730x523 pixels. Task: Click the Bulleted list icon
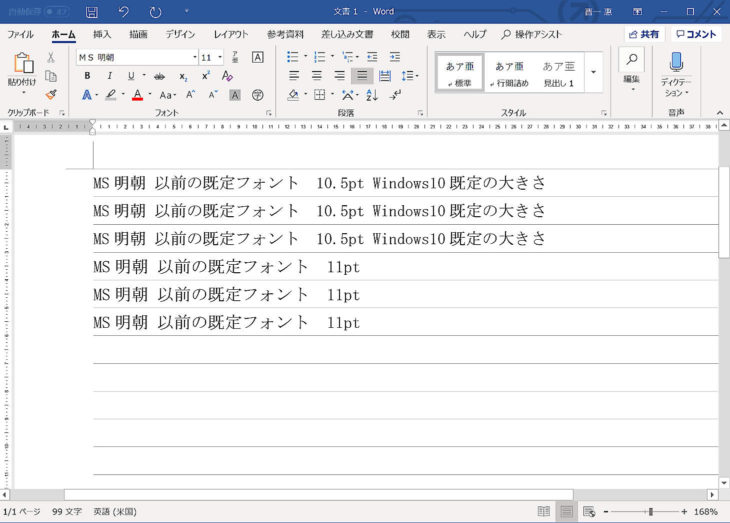pyautogui.click(x=292, y=57)
